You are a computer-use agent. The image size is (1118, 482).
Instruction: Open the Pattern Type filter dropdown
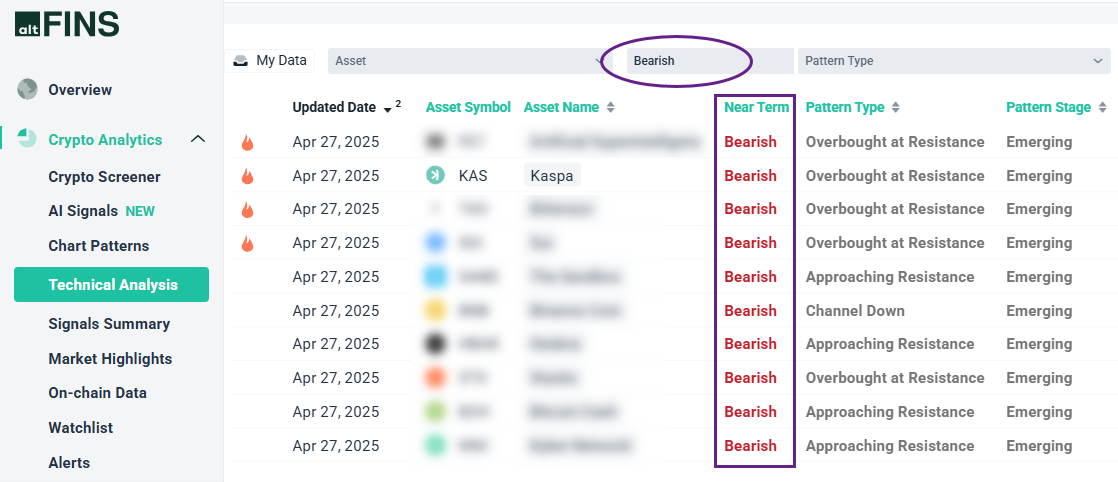click(x=953, y=61)
